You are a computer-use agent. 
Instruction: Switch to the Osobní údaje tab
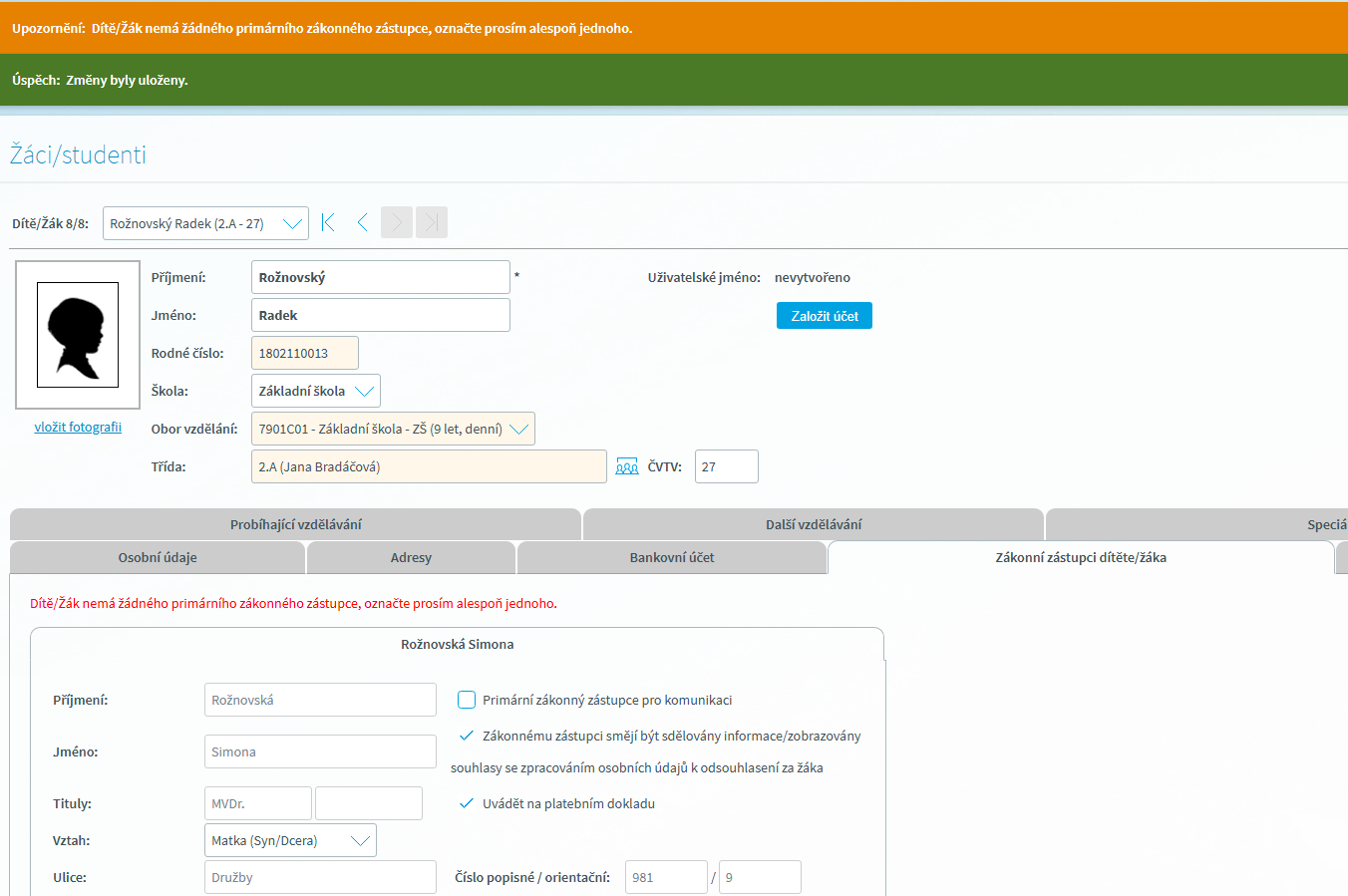coord(158,557)
